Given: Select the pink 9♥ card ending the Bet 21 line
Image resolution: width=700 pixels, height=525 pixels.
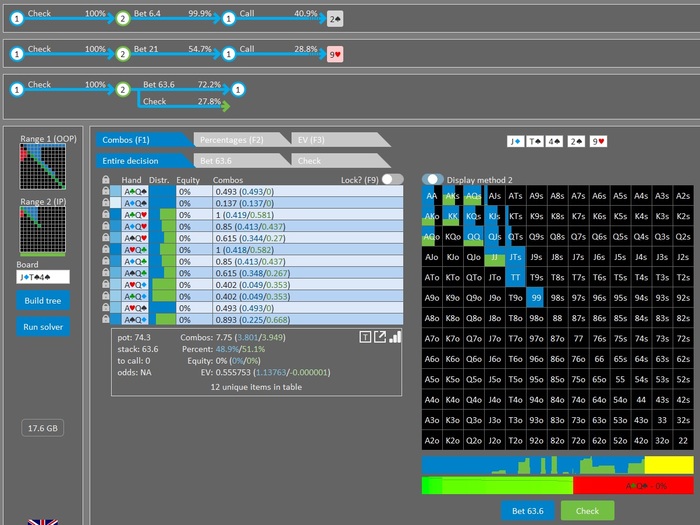Looking at the screenshot, I should (x=335, y=54).
